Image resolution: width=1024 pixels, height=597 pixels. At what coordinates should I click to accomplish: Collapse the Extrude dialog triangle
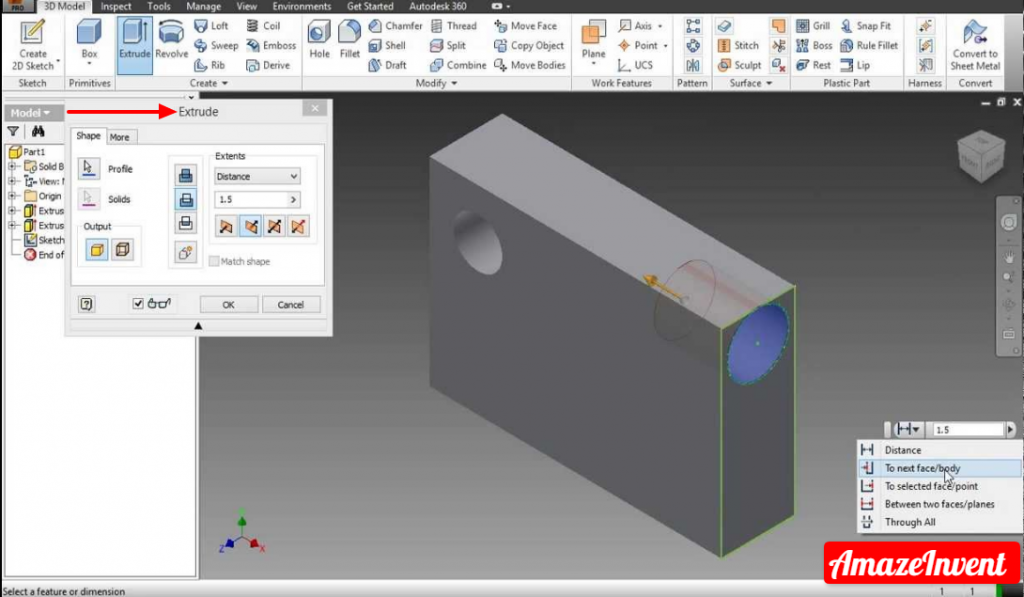coord(198,325)
